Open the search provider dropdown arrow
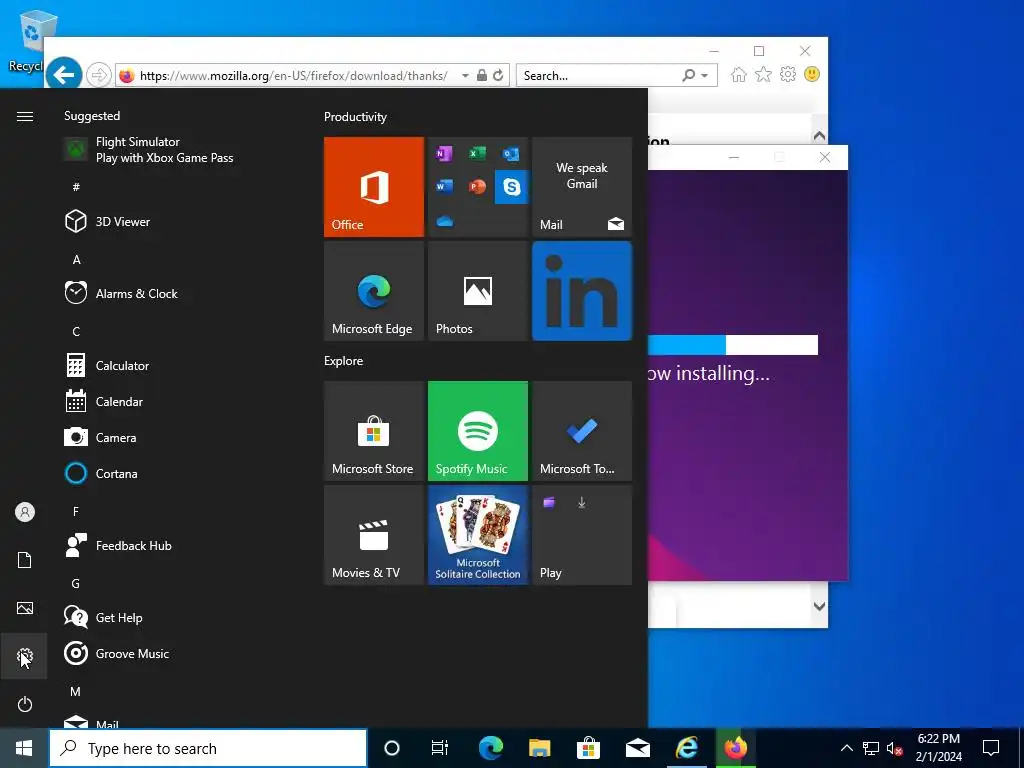Image resolution: width=1024 pixels, height=768 pixels. coord(705,76)
